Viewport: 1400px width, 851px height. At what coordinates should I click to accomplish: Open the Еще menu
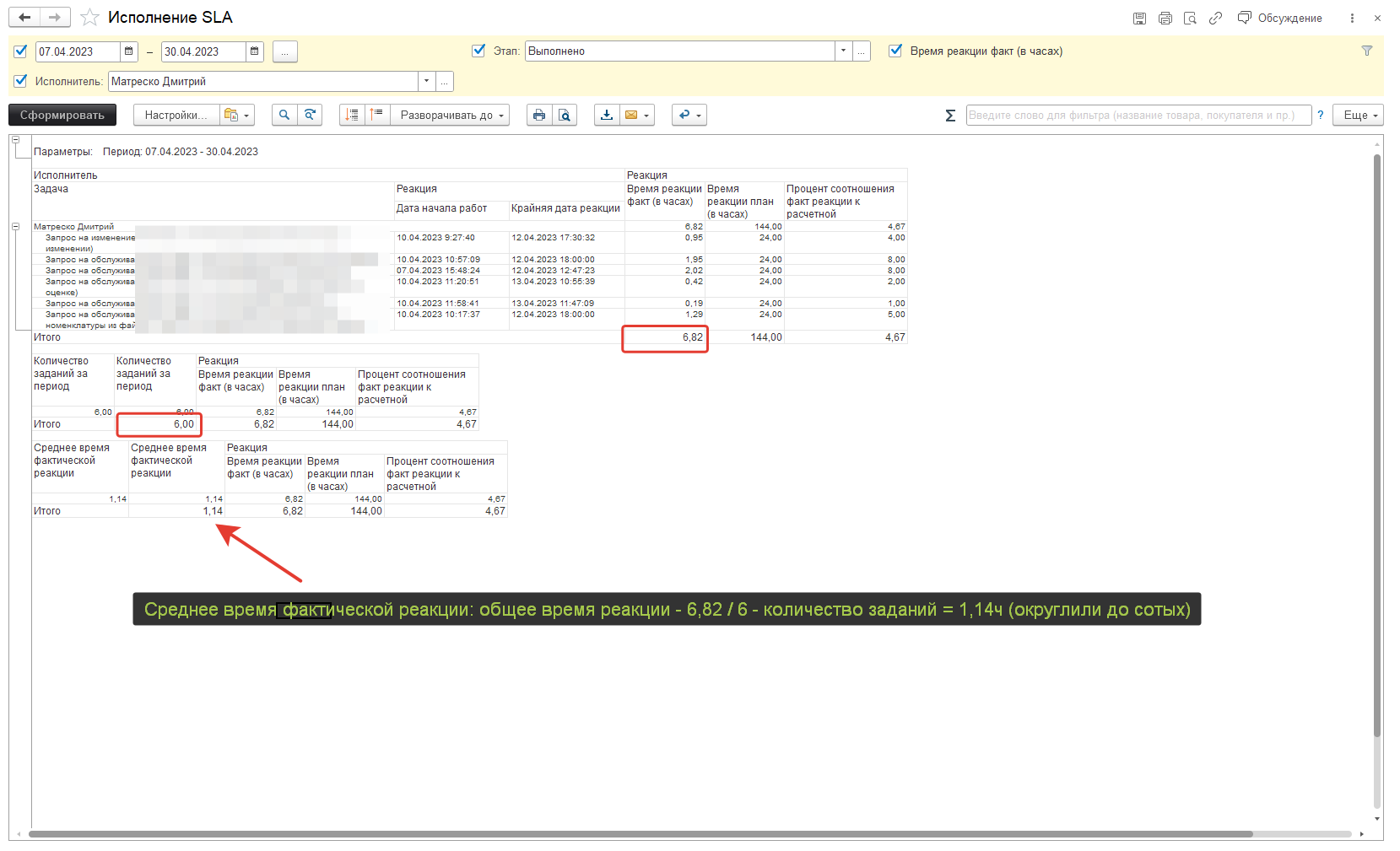[x=1358, y=116]
